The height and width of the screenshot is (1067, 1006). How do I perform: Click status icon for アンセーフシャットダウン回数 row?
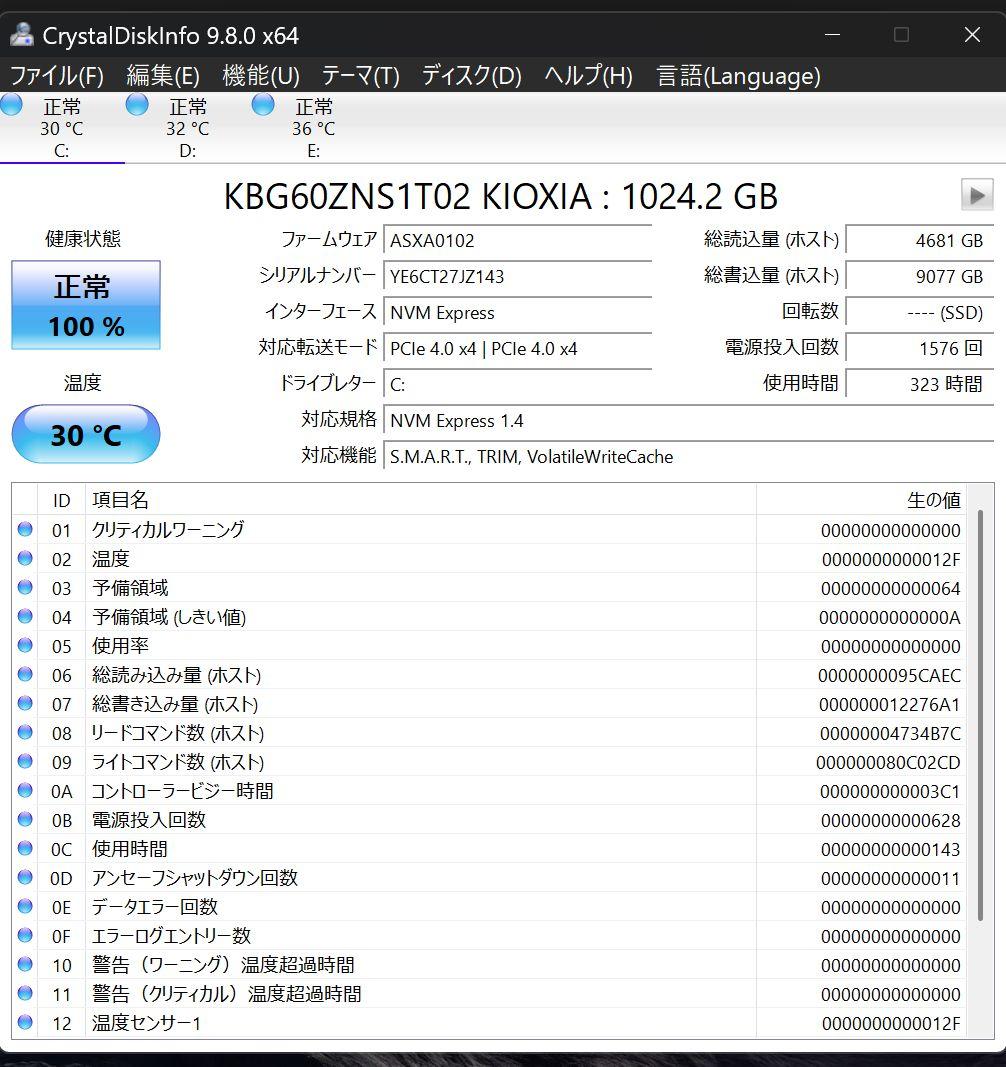pos(25,878)
